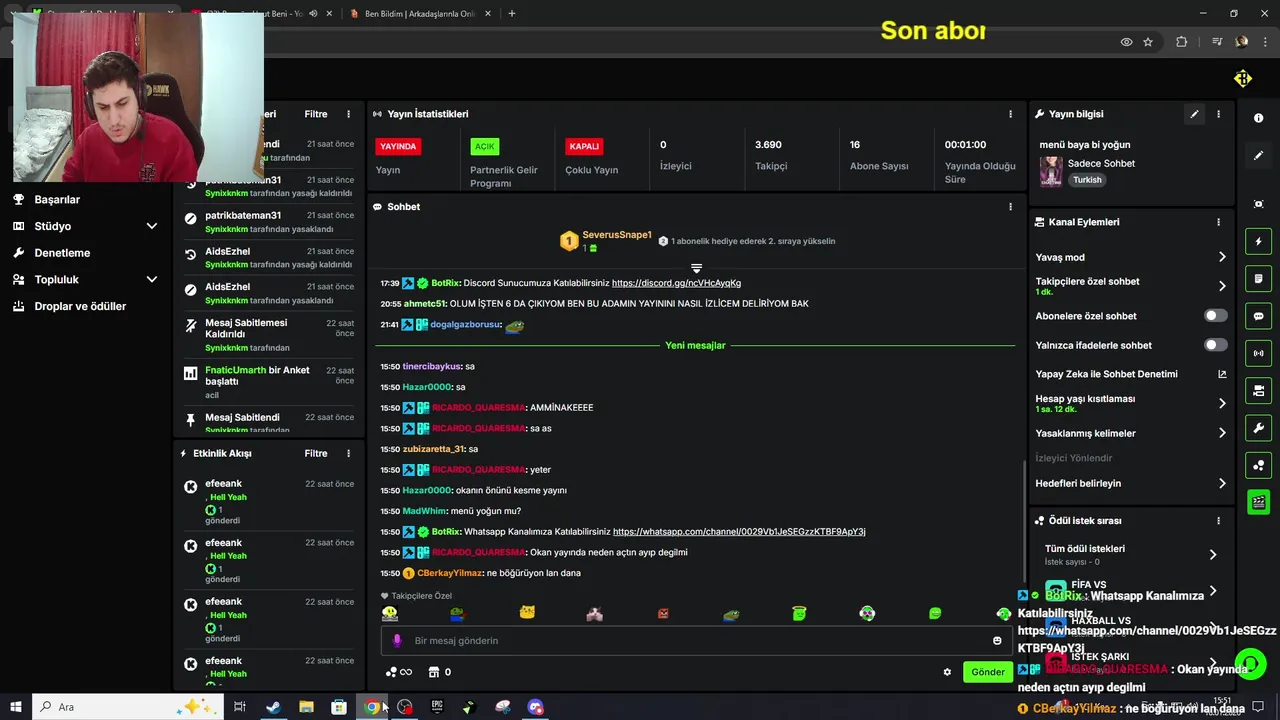Click the Gönder send button

tap(987, 672)
